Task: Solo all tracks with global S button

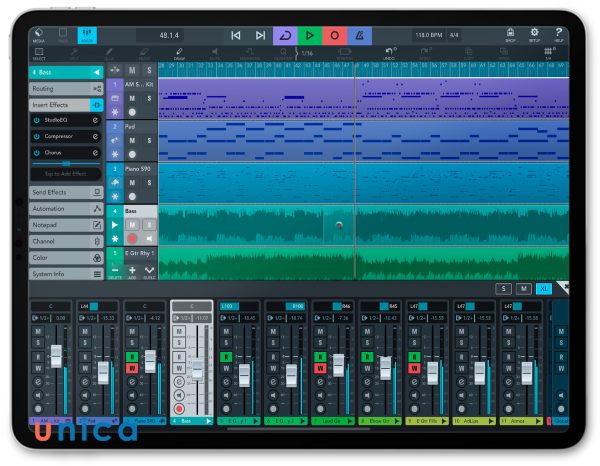Action: tap(149, 70)
